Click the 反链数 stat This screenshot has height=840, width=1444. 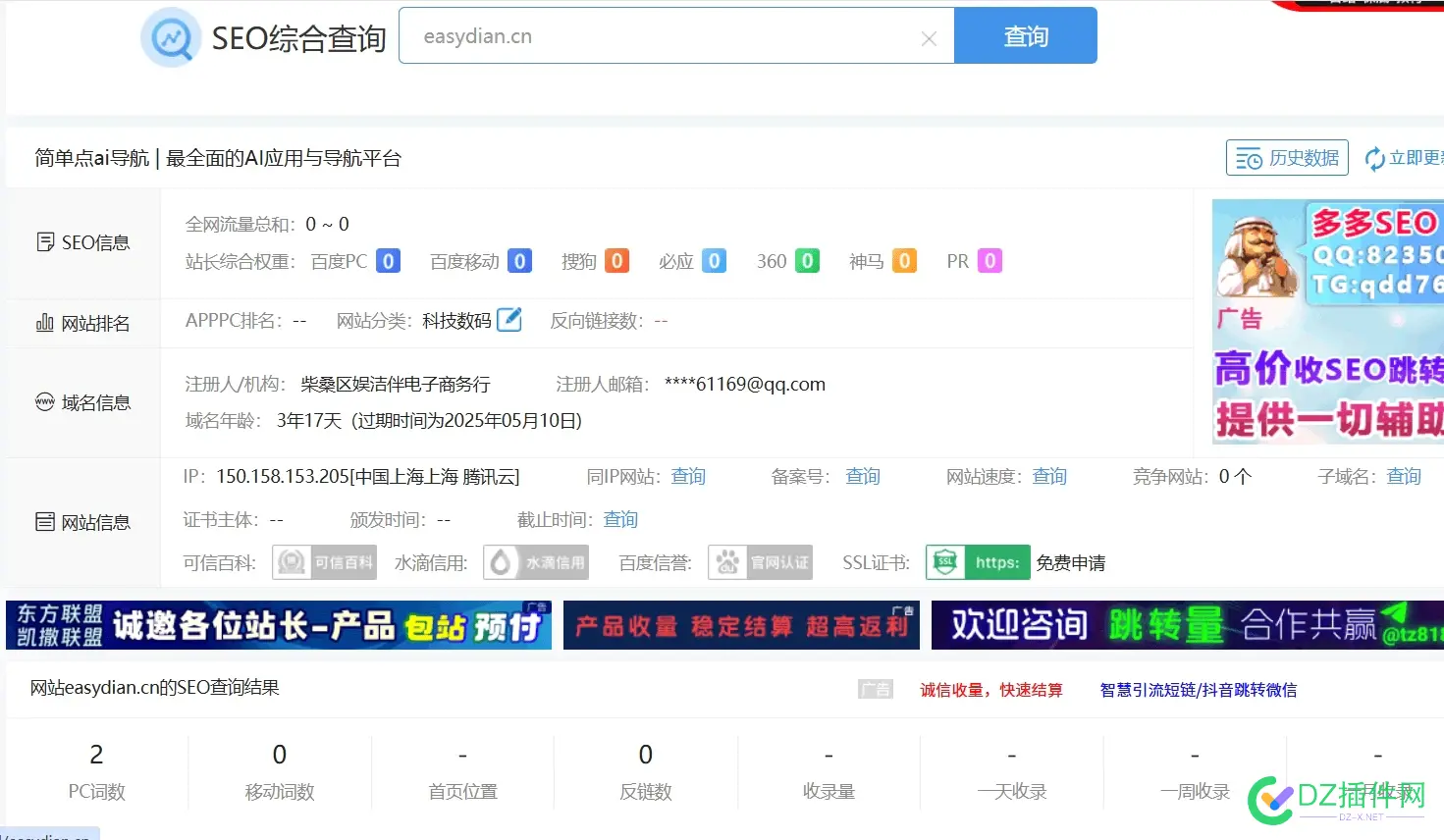646,772
